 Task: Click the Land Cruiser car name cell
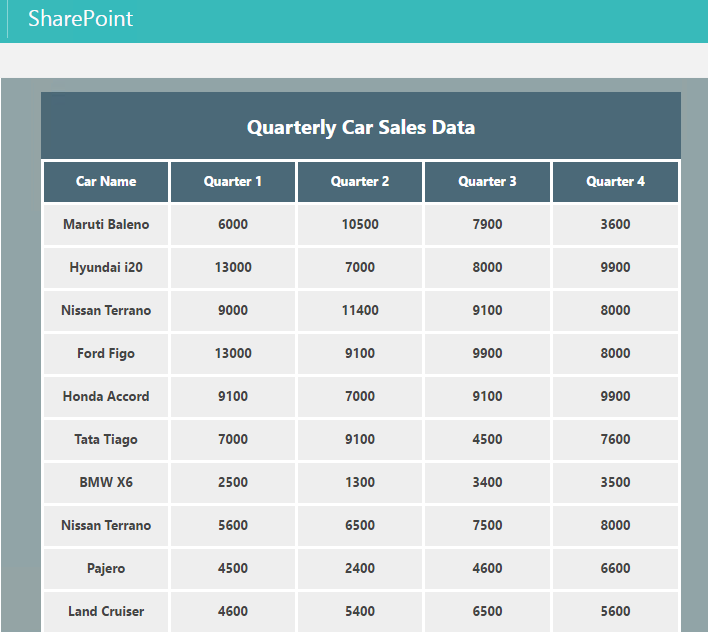(x=106, y=611)
